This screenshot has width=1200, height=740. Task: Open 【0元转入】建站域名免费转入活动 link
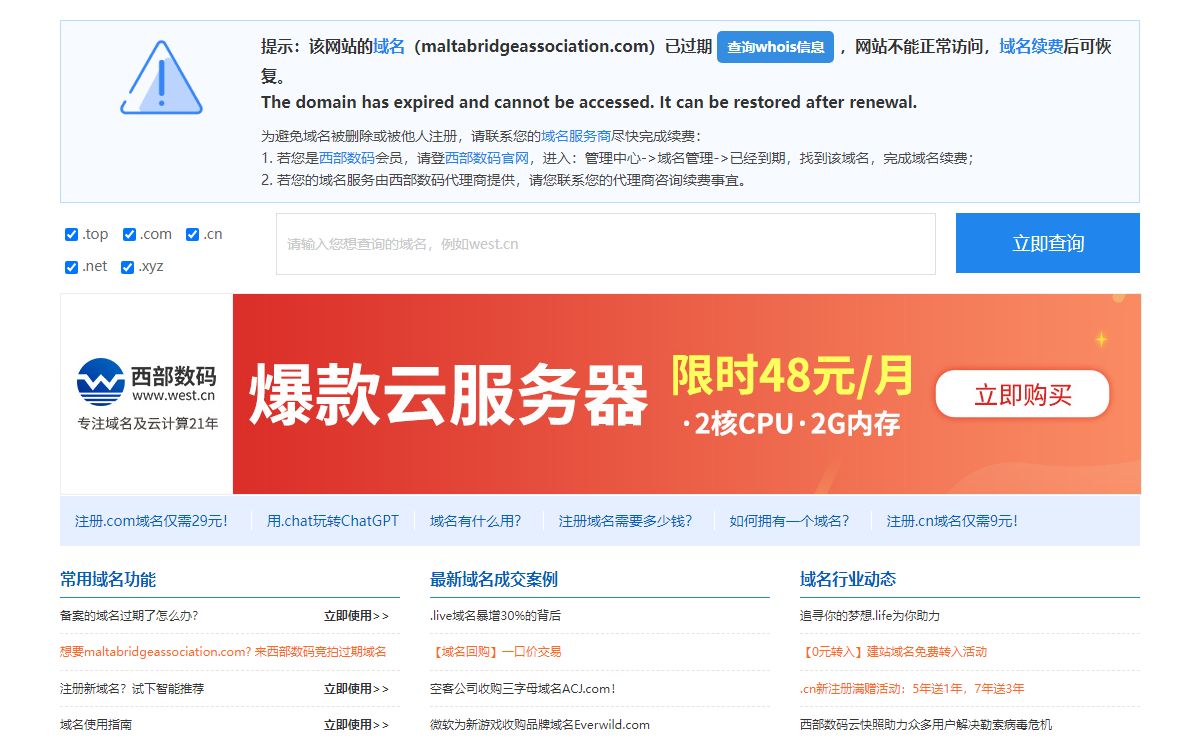[x=894, y=652]
